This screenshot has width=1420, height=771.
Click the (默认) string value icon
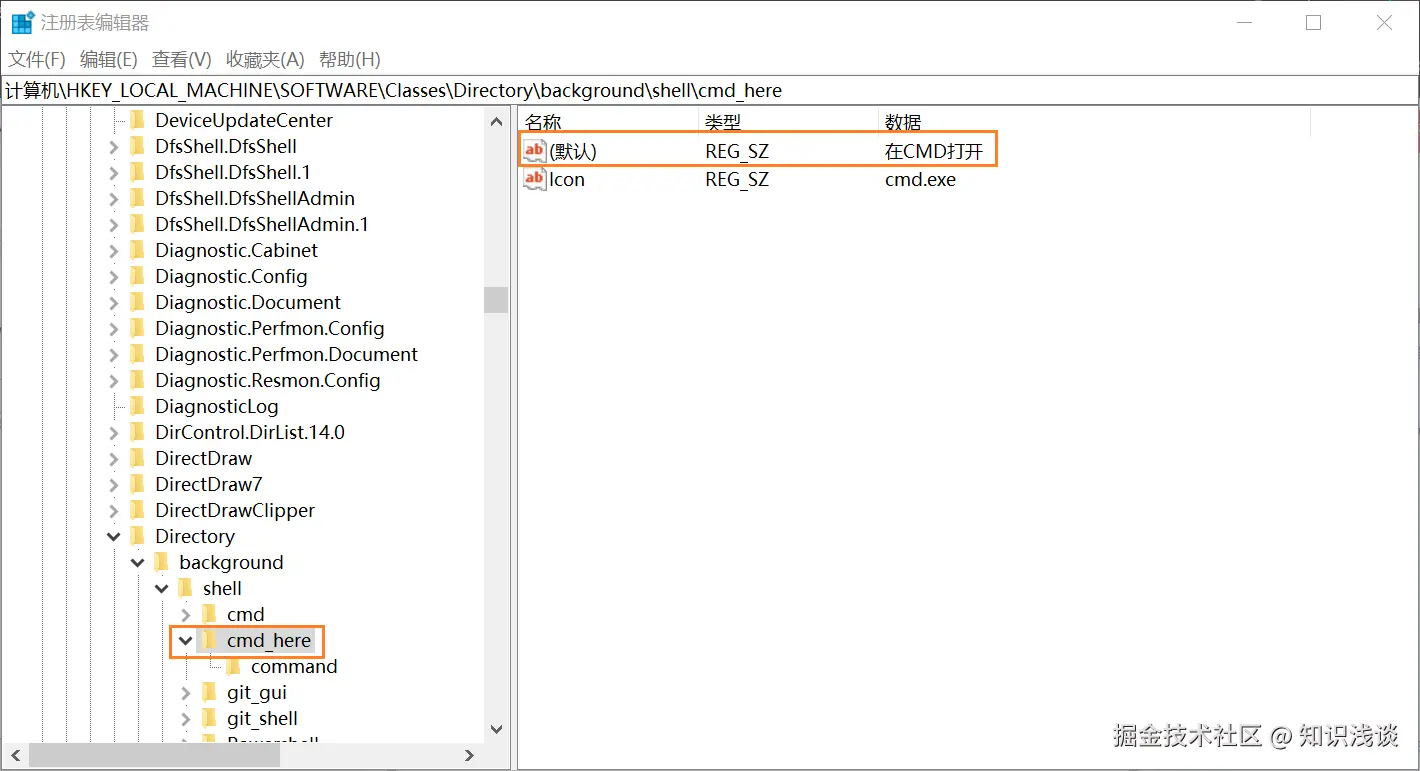point(535,151)
